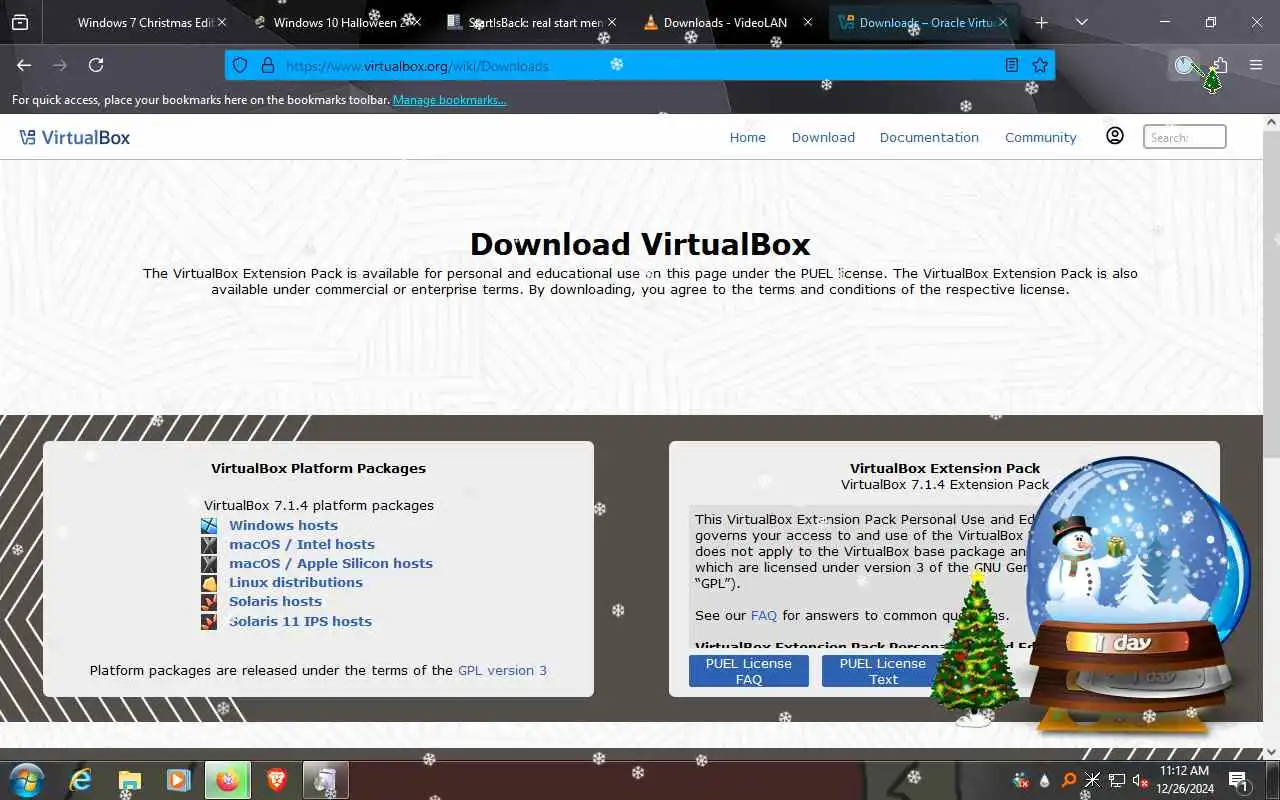Image resolution: width=1280 pixels, height=800 pixels.
Task: Bookmark this page with the star icon
Action: coord(1040,65)
